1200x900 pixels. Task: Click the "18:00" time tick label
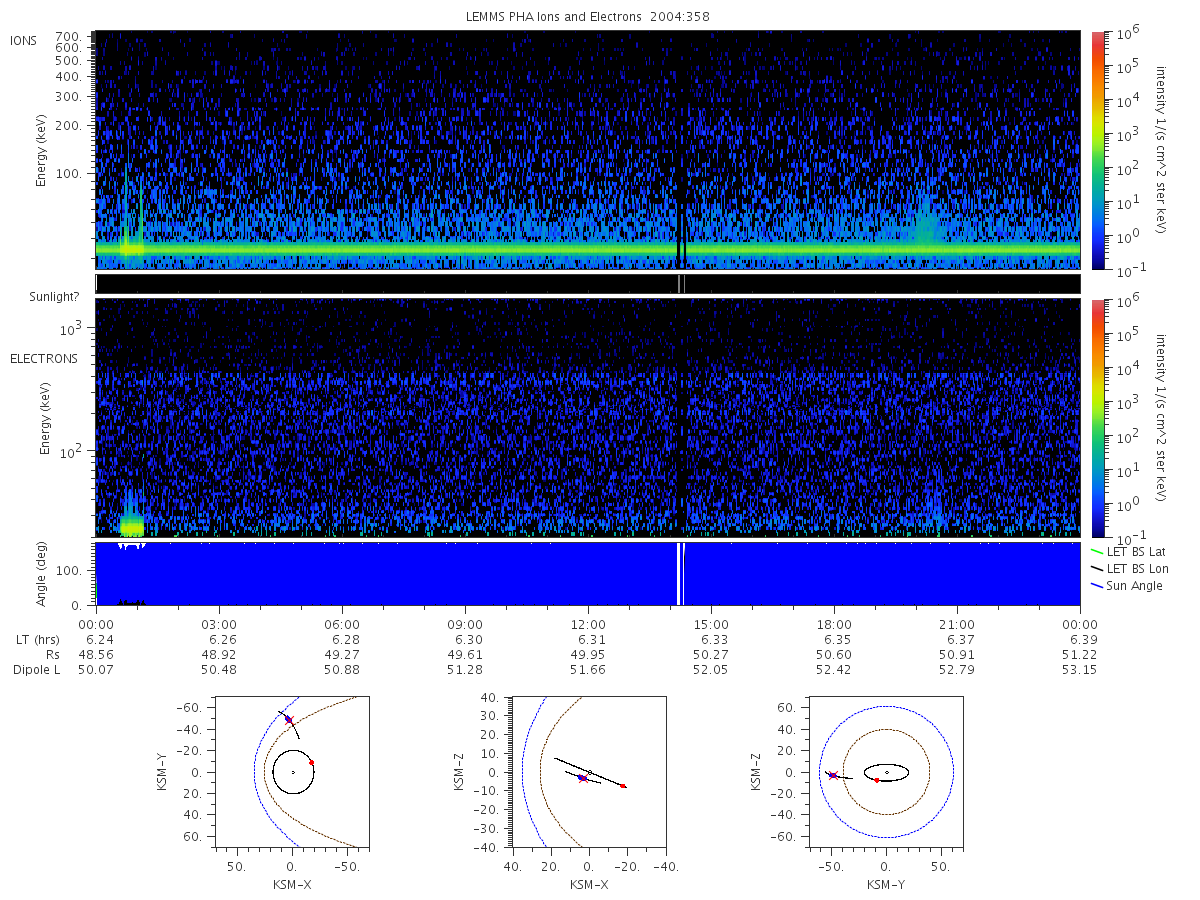[x=834, y=625]
